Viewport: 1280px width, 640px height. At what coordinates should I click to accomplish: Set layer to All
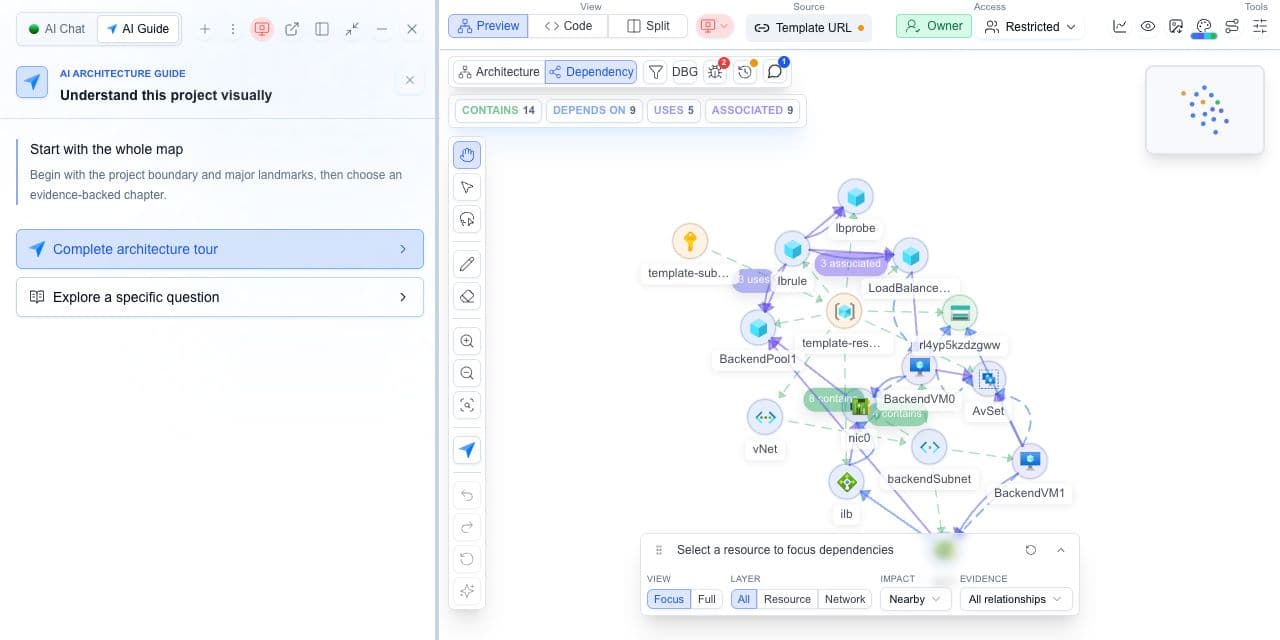[743, 599]
